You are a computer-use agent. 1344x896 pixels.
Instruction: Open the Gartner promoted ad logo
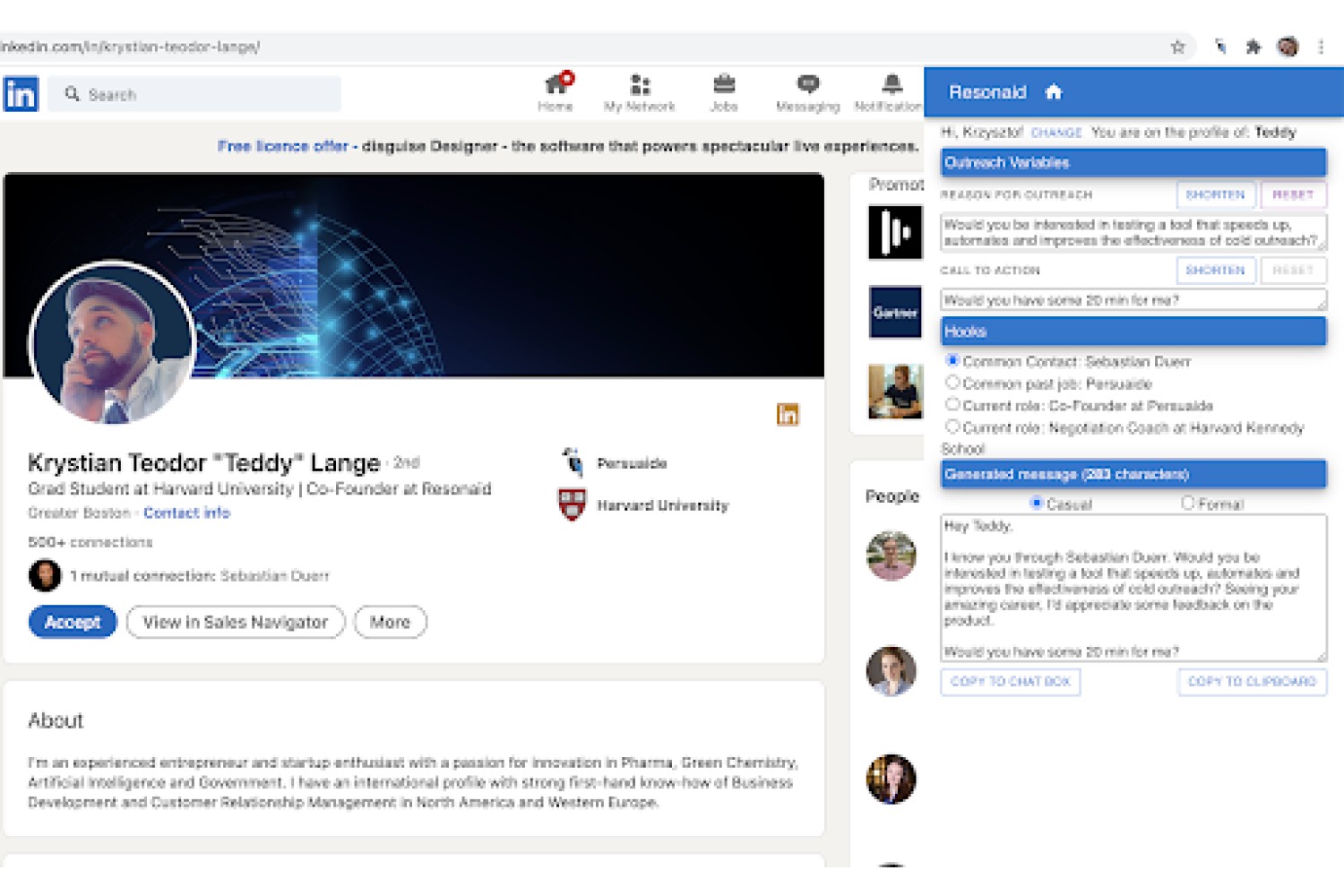pyautogui.click(x=895, y=312)
